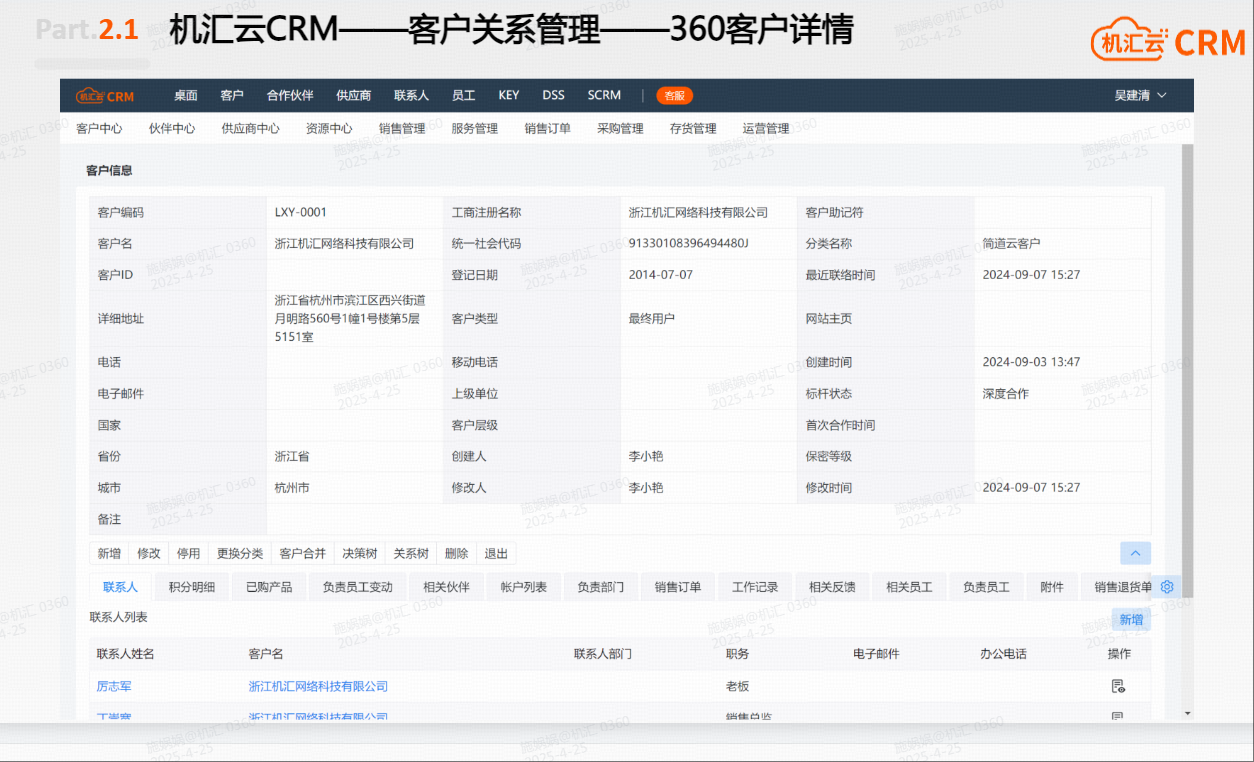The height and width of the screenshot is (762, 1254).
Task: Open 伙伴中心 in the sub-navigation
Action: [x=172, y=129]
